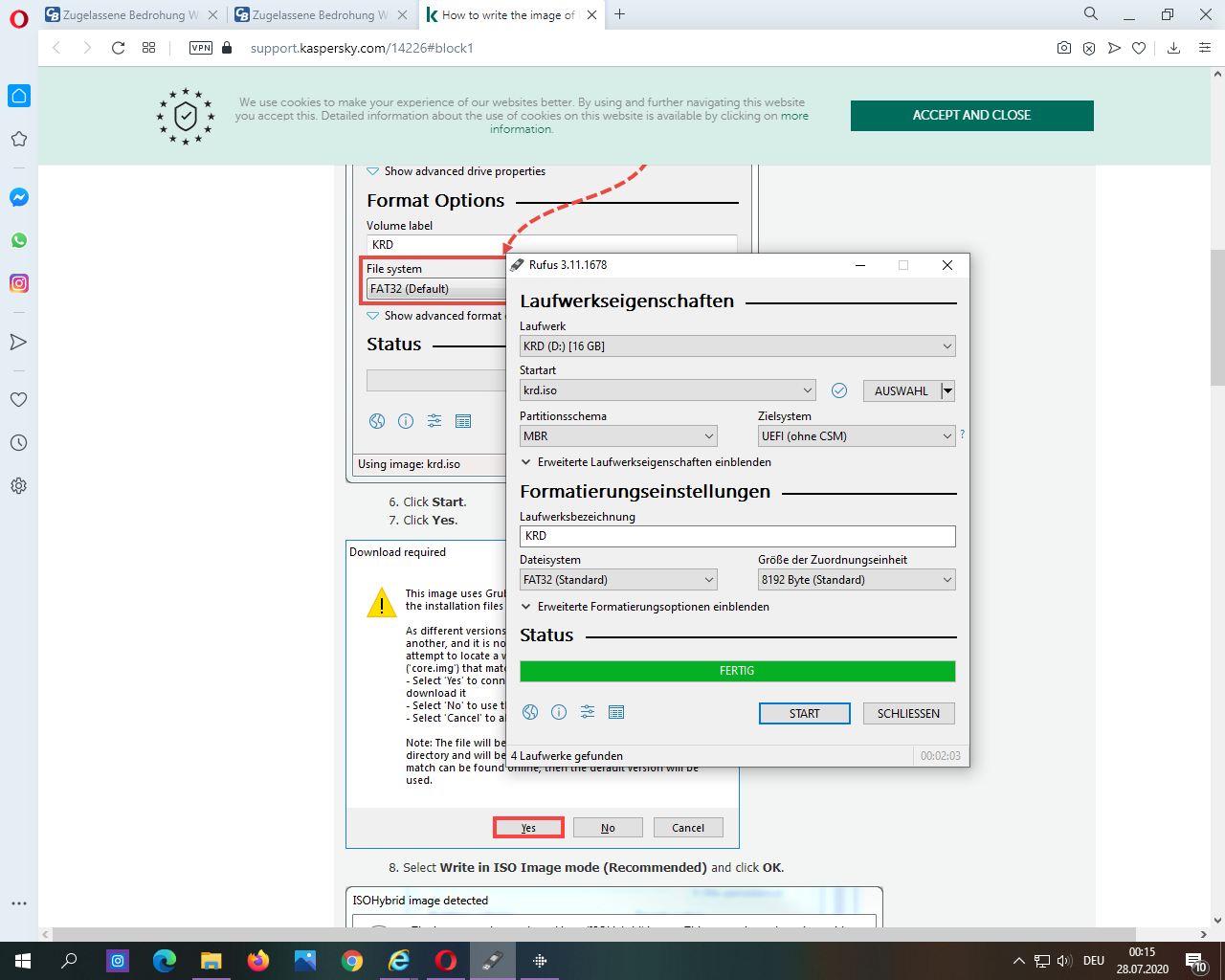Toggle the VPN badge in address bar

(x=201, y=48)
